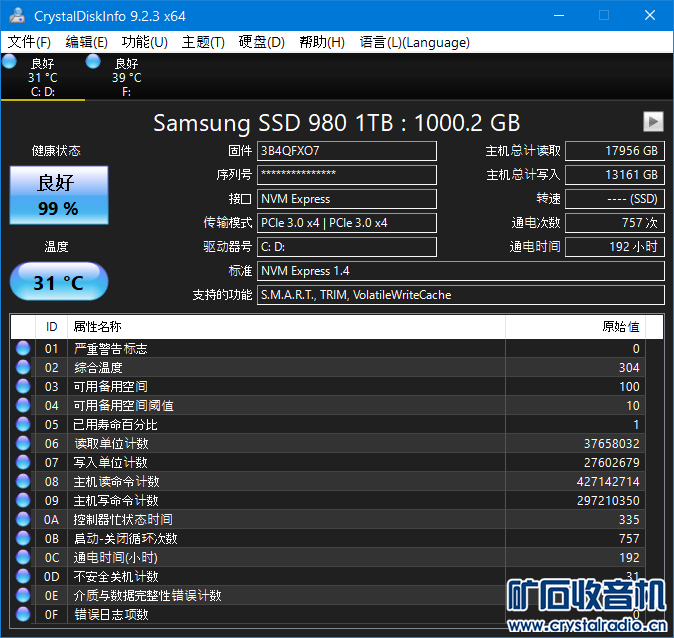
Task: Open the 硬盘(D) menu
Action: tap(261, 42)
